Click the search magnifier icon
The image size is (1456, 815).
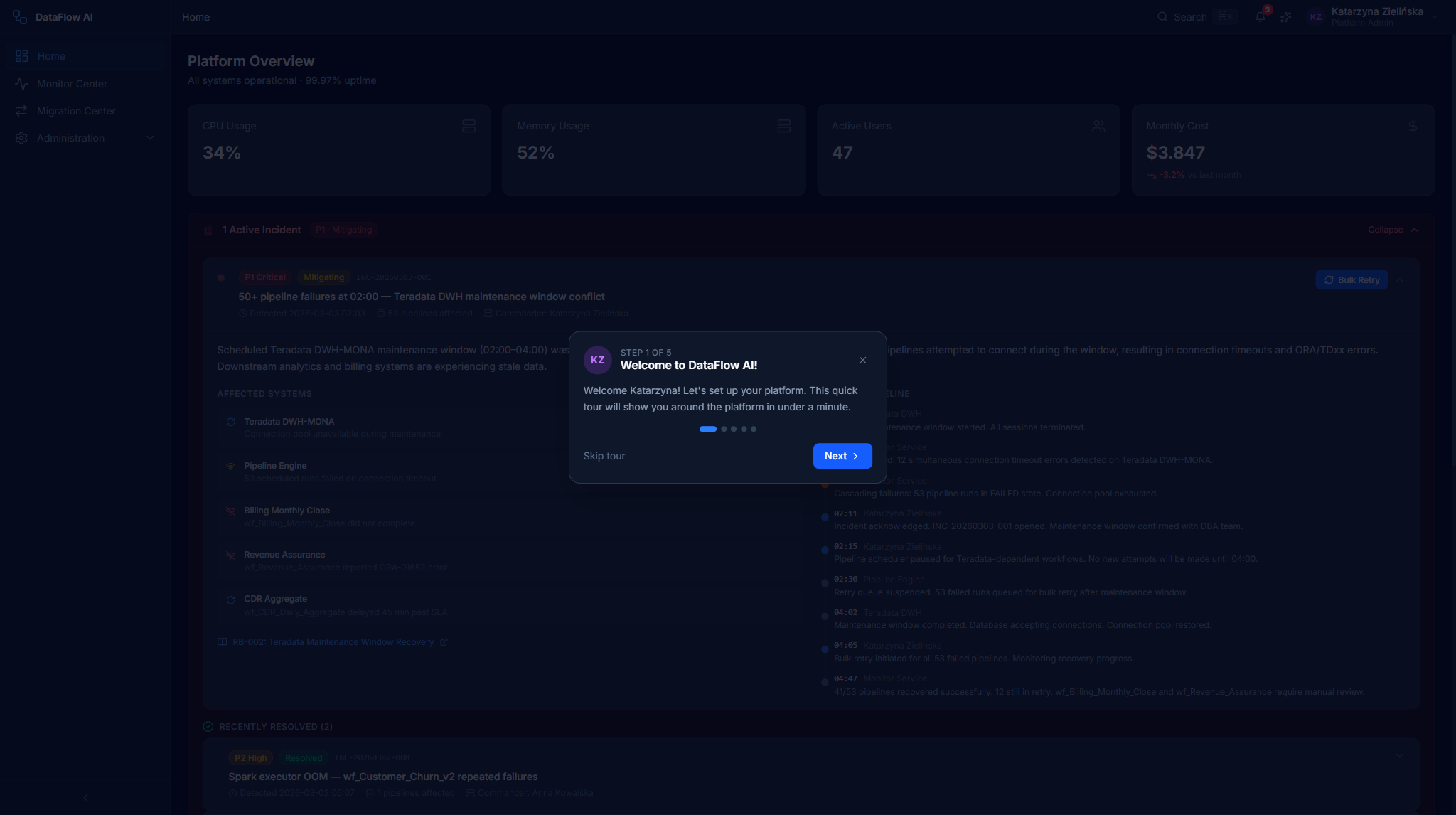coord(1162,17)
